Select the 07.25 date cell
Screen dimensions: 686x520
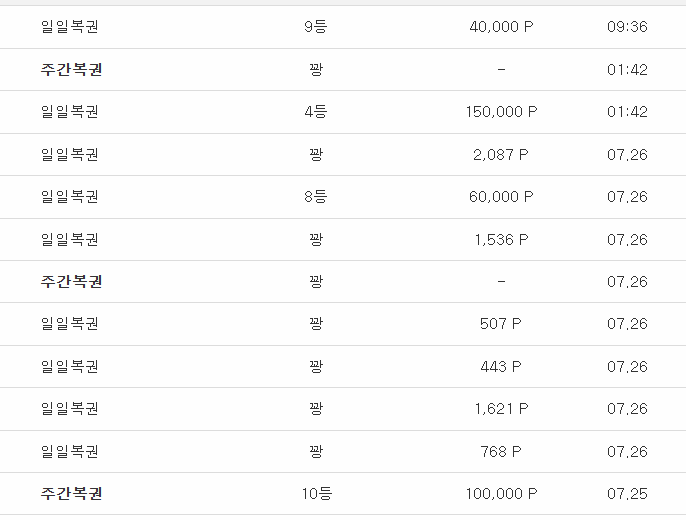pos(627,494)
